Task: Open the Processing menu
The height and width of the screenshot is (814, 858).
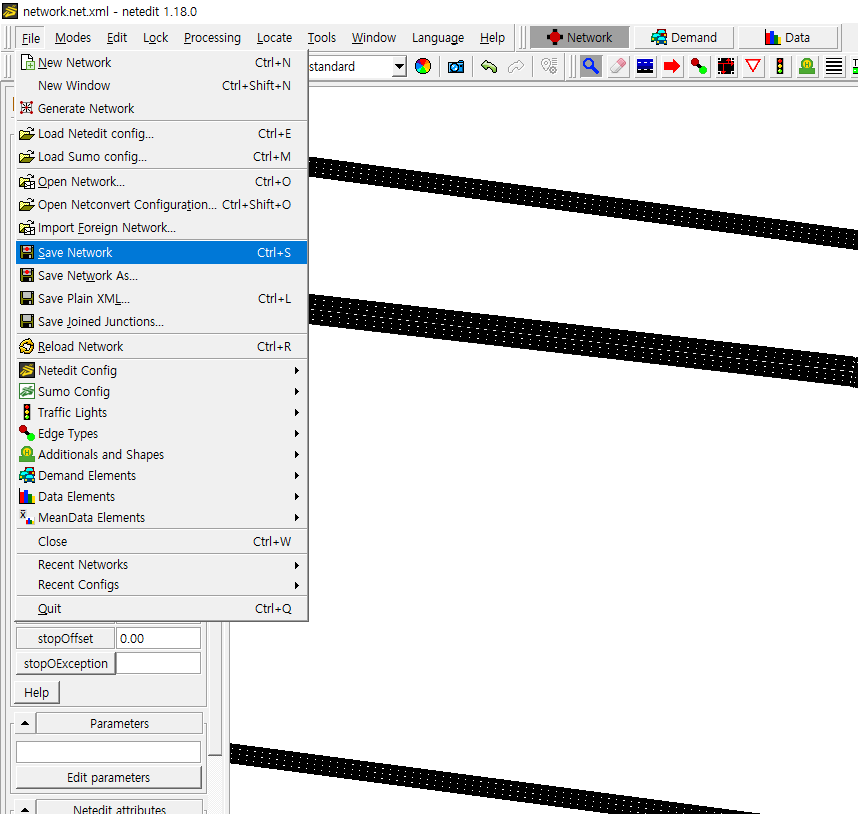Action: [x=212, y=38]
